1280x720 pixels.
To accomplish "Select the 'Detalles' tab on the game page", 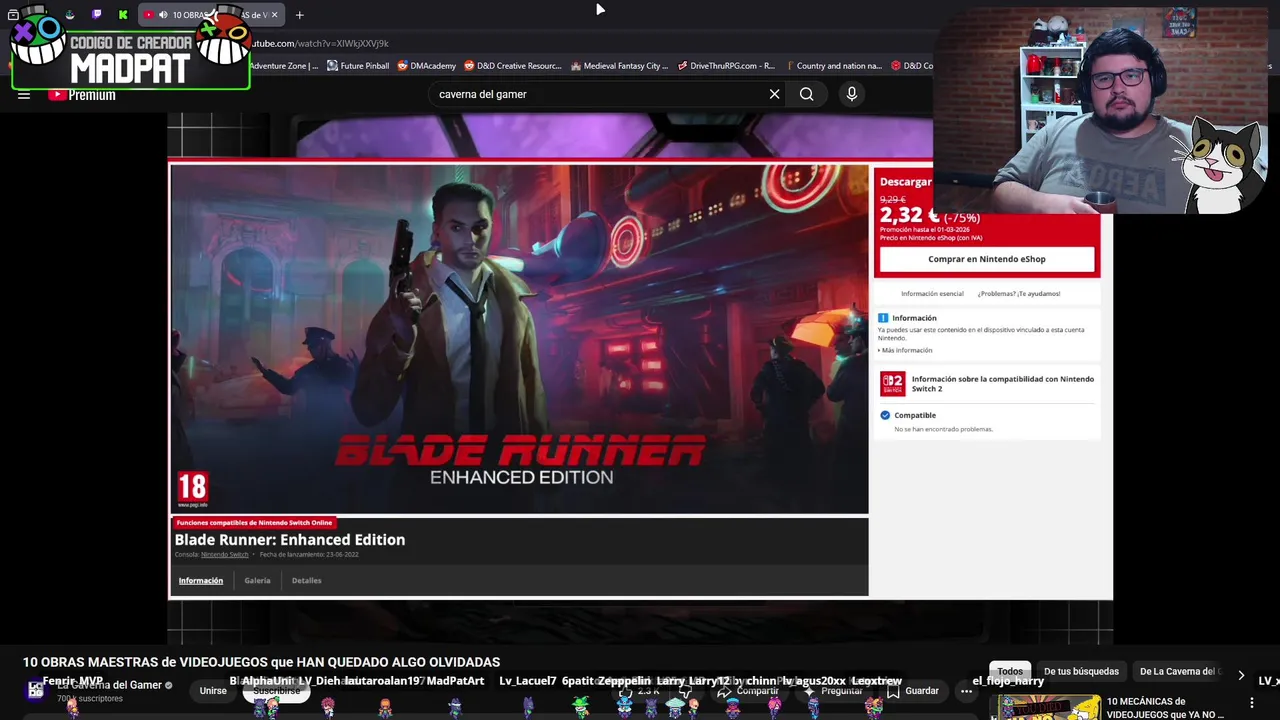I will (306, 581).
